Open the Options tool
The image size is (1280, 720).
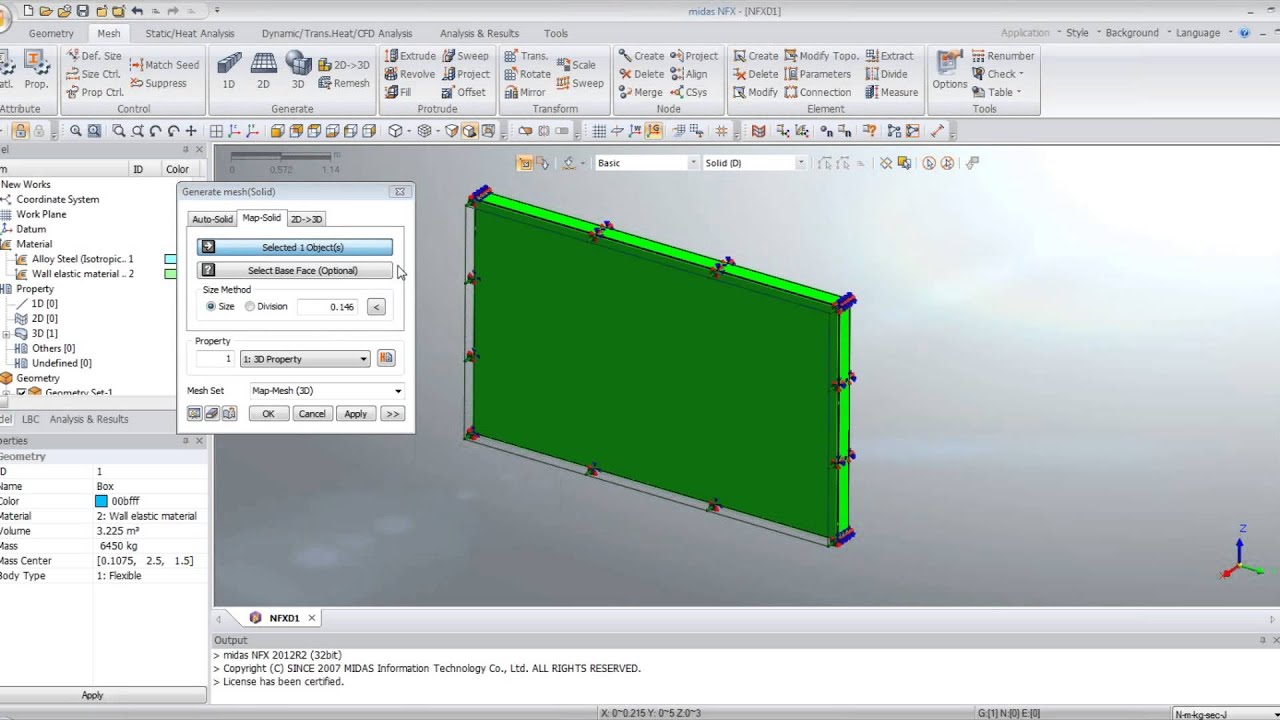(x=949, y=70)
